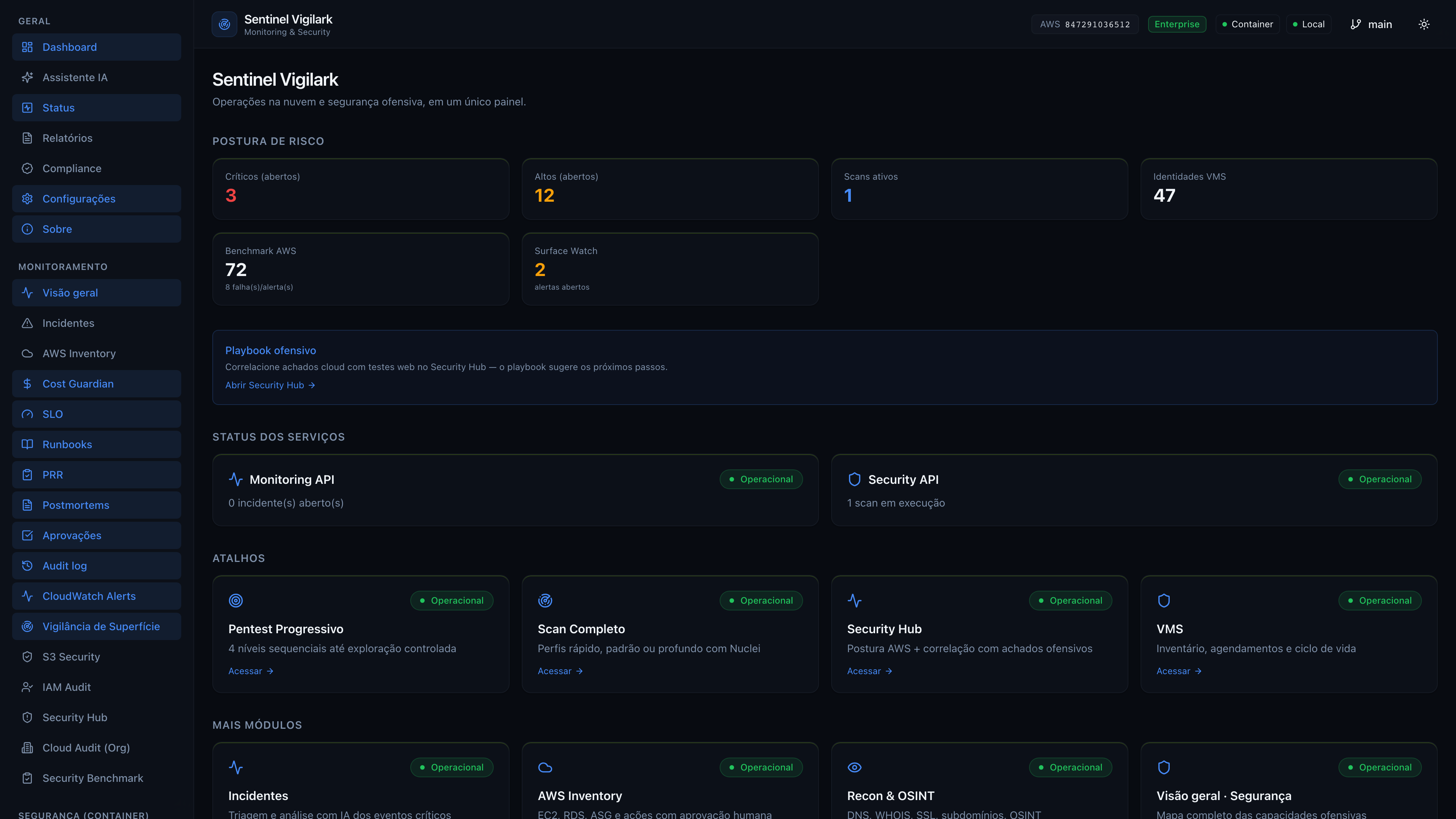The height and width of the screenshot is (819, 1456).
Task: Click the CloudWatch Alerts pulse icon
Action: [x=27, y=596]
